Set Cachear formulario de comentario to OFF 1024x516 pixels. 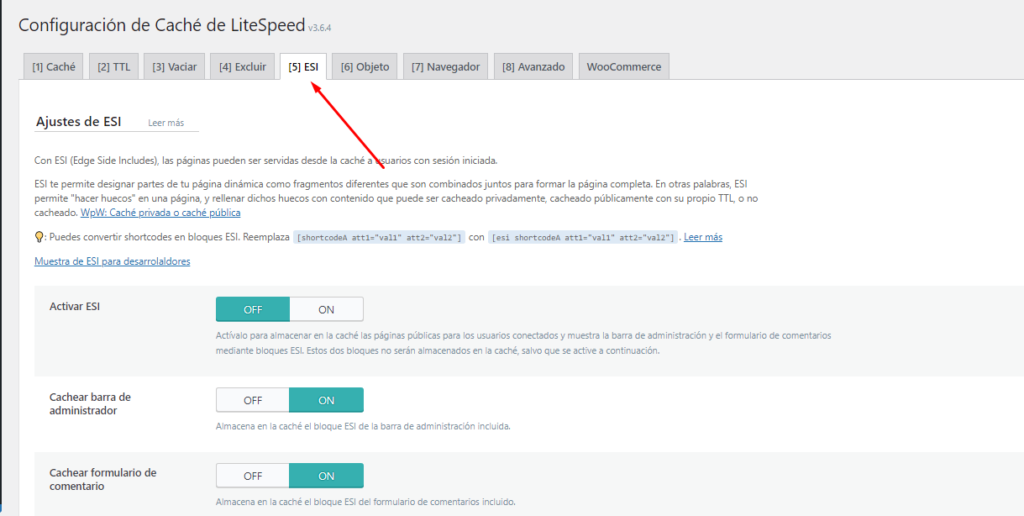coord(253,476)
